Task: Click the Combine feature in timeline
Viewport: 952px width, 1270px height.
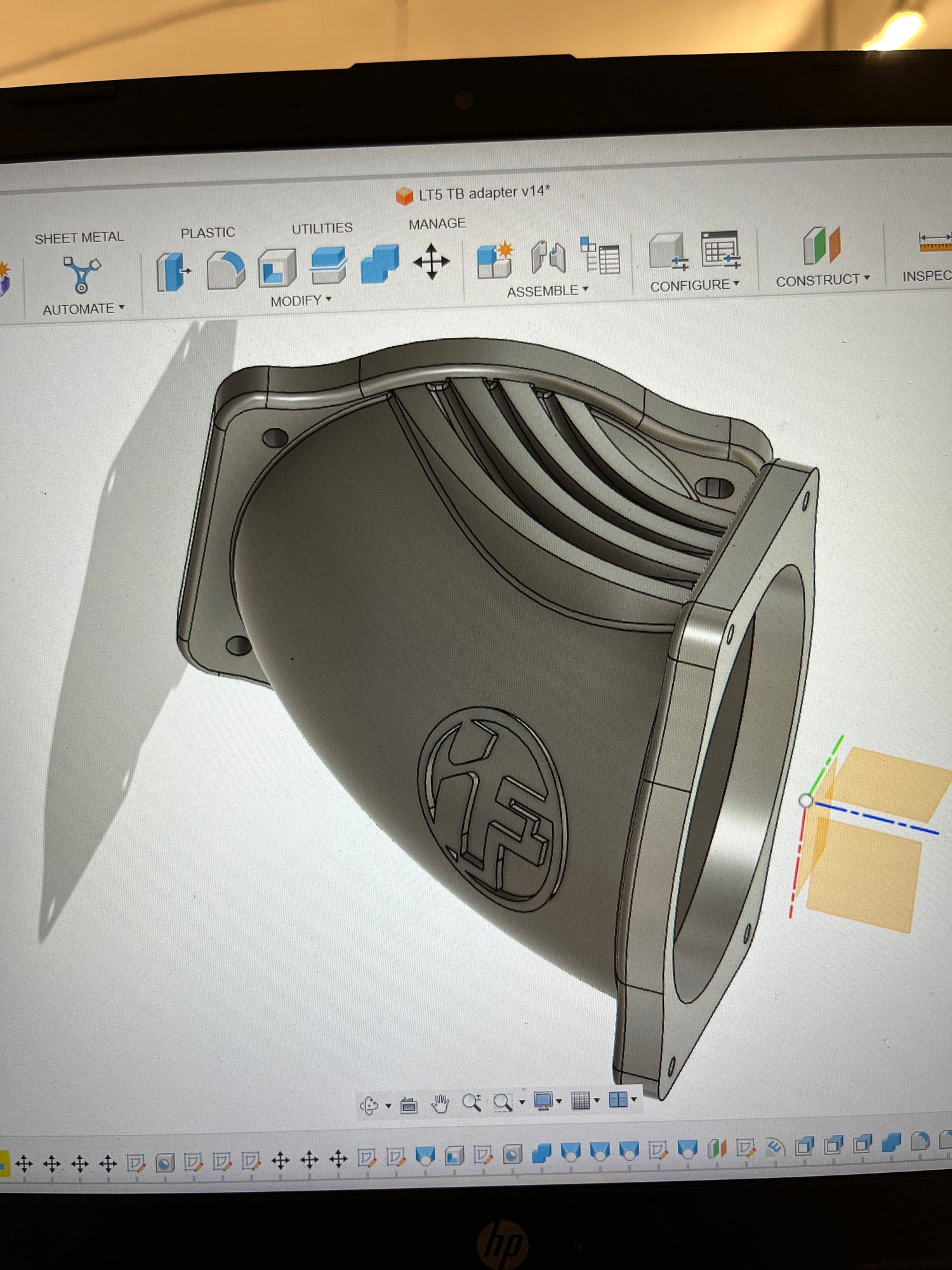Action: tap(541, 1153)
